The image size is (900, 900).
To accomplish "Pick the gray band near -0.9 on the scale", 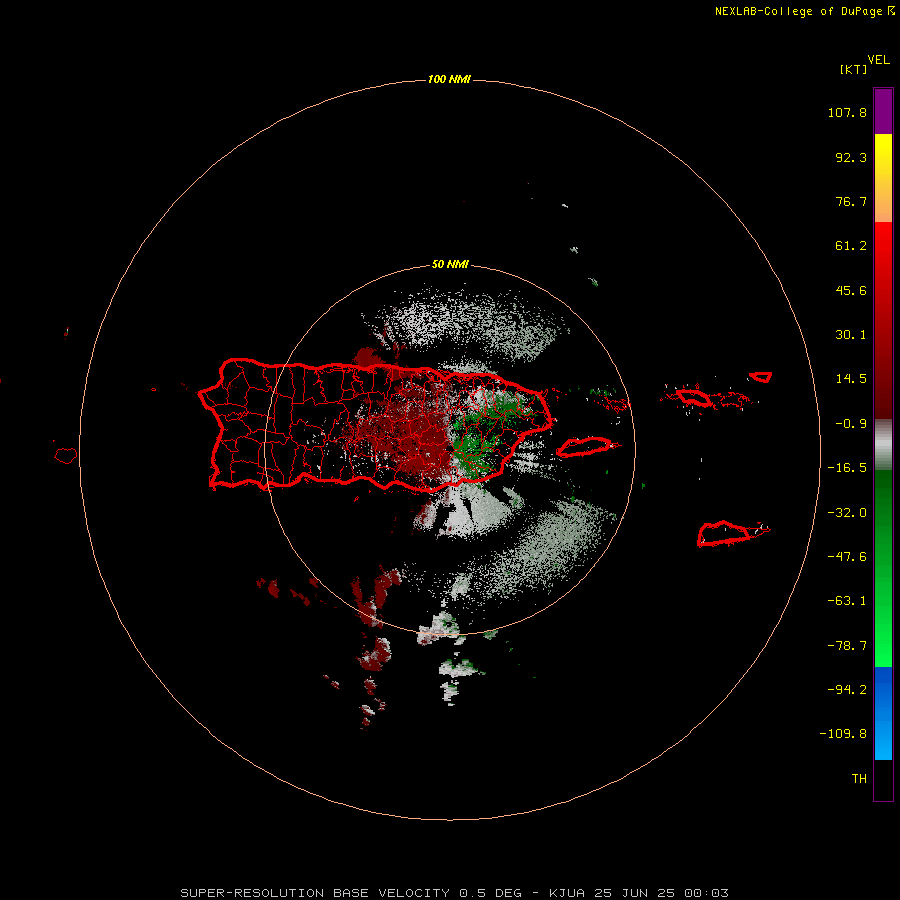I will coord(883,445).
